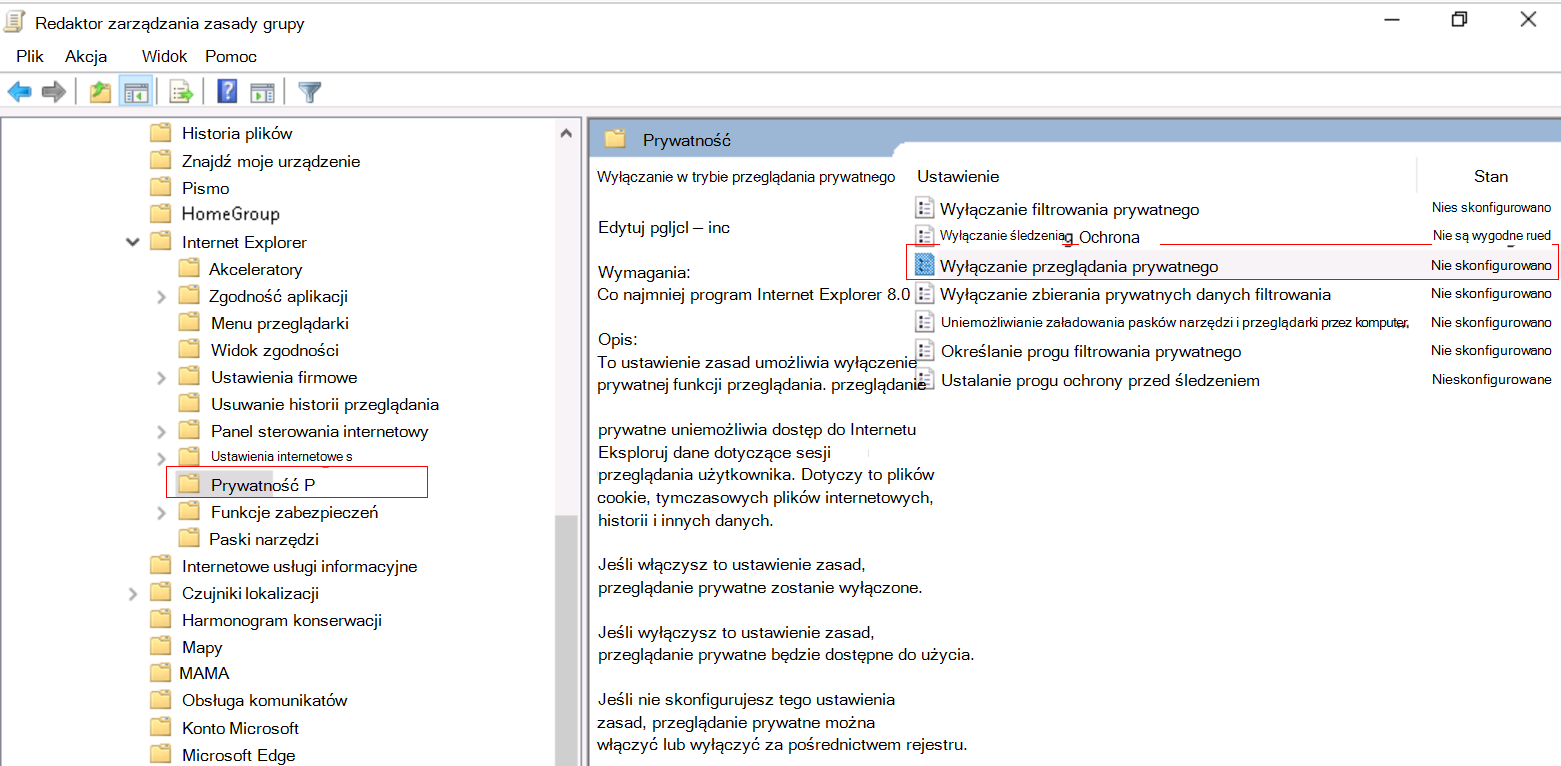
Task: Click the folder icon next to Paski narzędzi
Action: click(189, 538)
